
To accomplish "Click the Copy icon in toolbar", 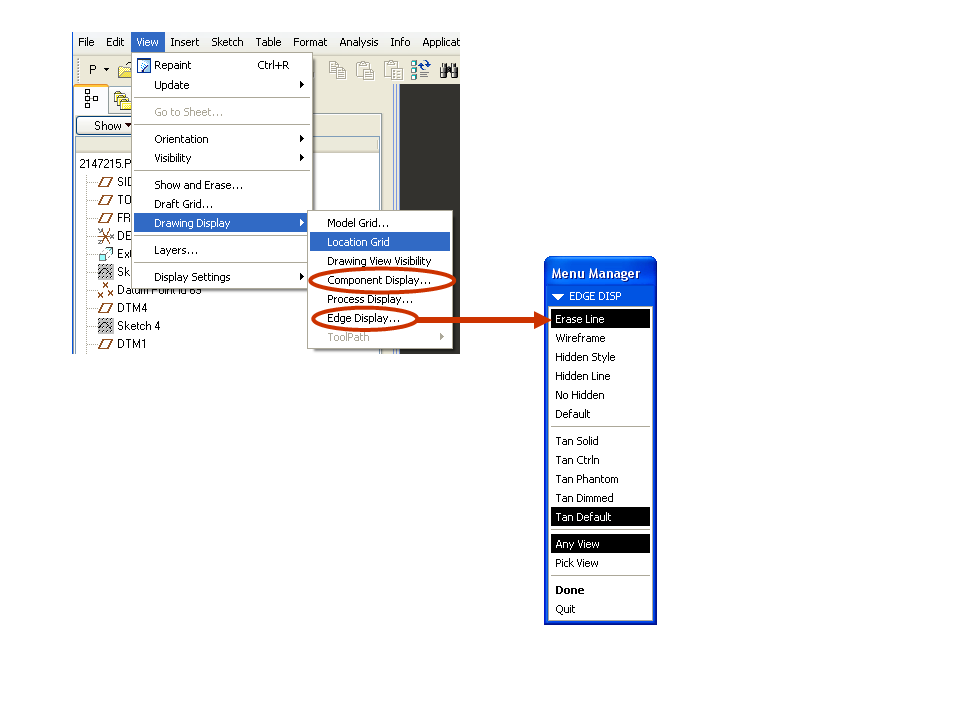I will point(337,70).
